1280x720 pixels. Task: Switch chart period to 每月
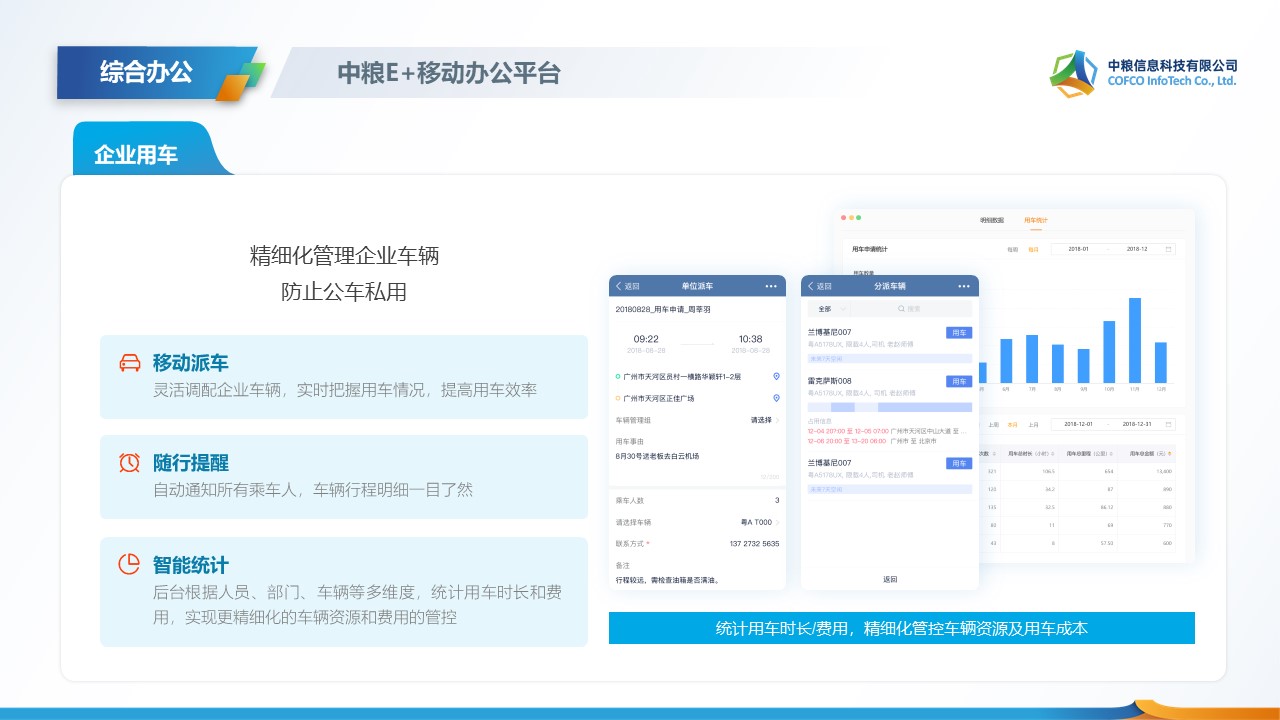pyautogui.click(x=1033, y=249)
